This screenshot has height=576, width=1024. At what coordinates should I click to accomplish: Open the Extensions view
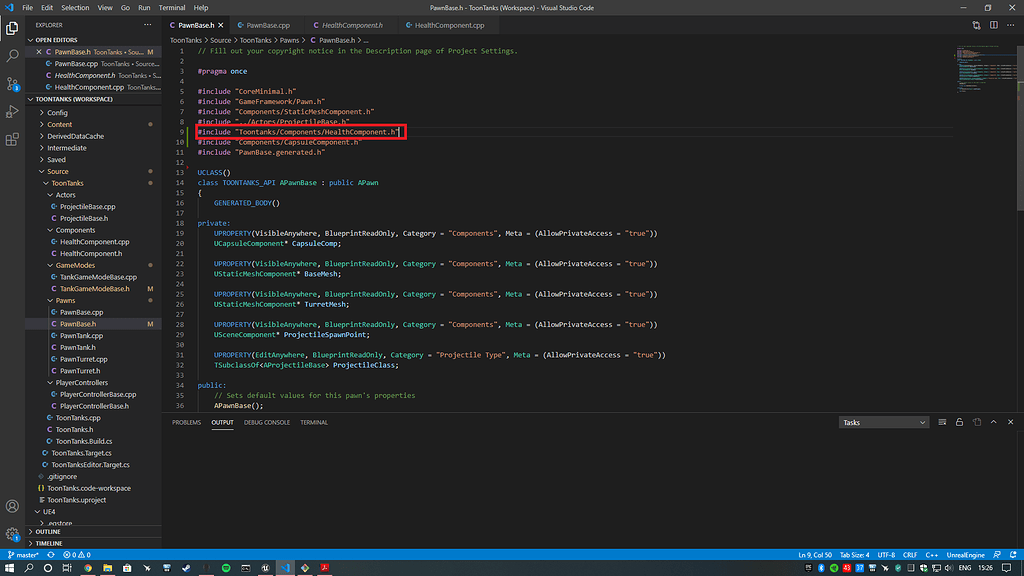click(x=12, y=139)
